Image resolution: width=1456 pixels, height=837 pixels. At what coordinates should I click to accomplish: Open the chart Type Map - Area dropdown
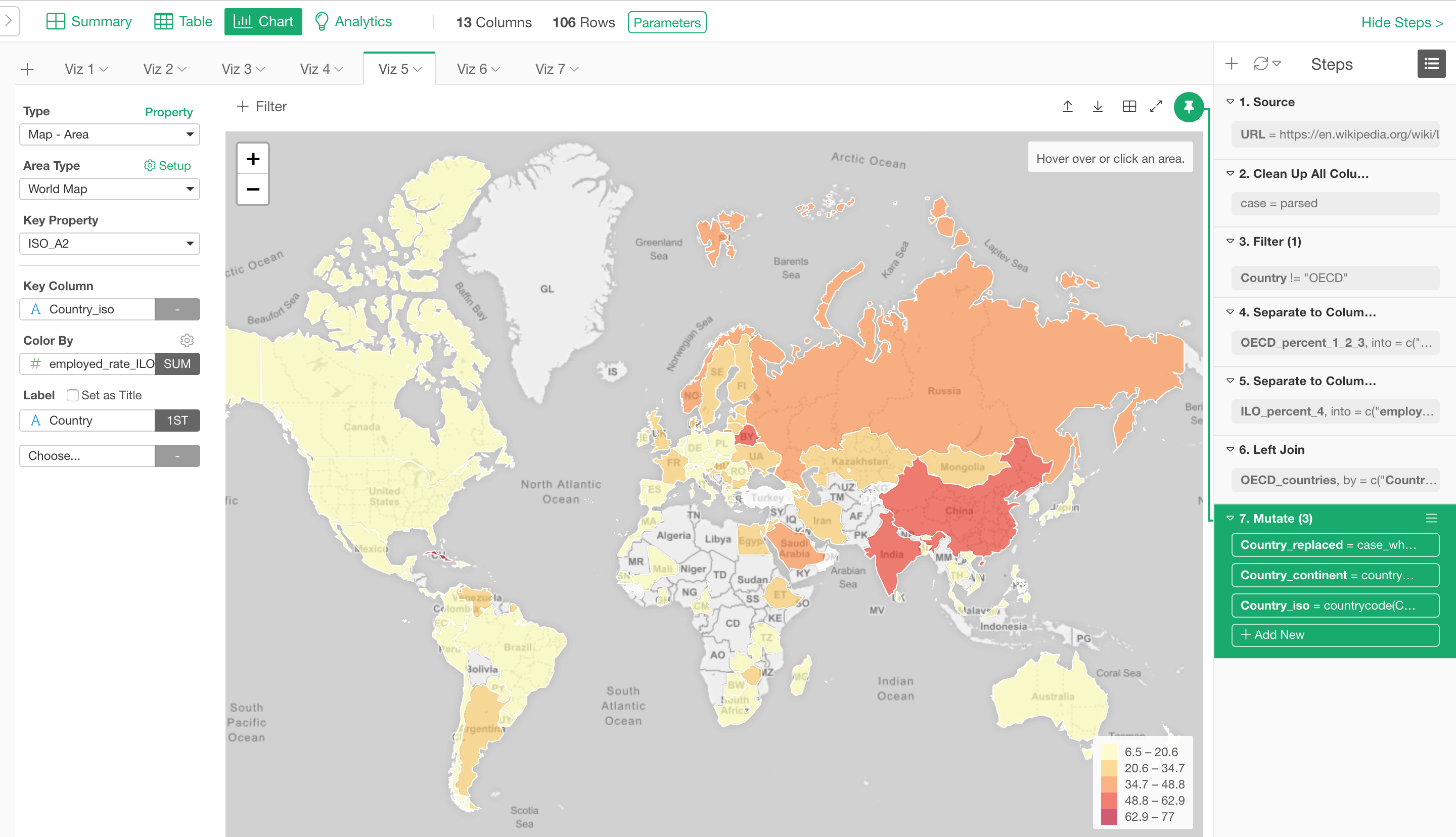pos(109,134)
